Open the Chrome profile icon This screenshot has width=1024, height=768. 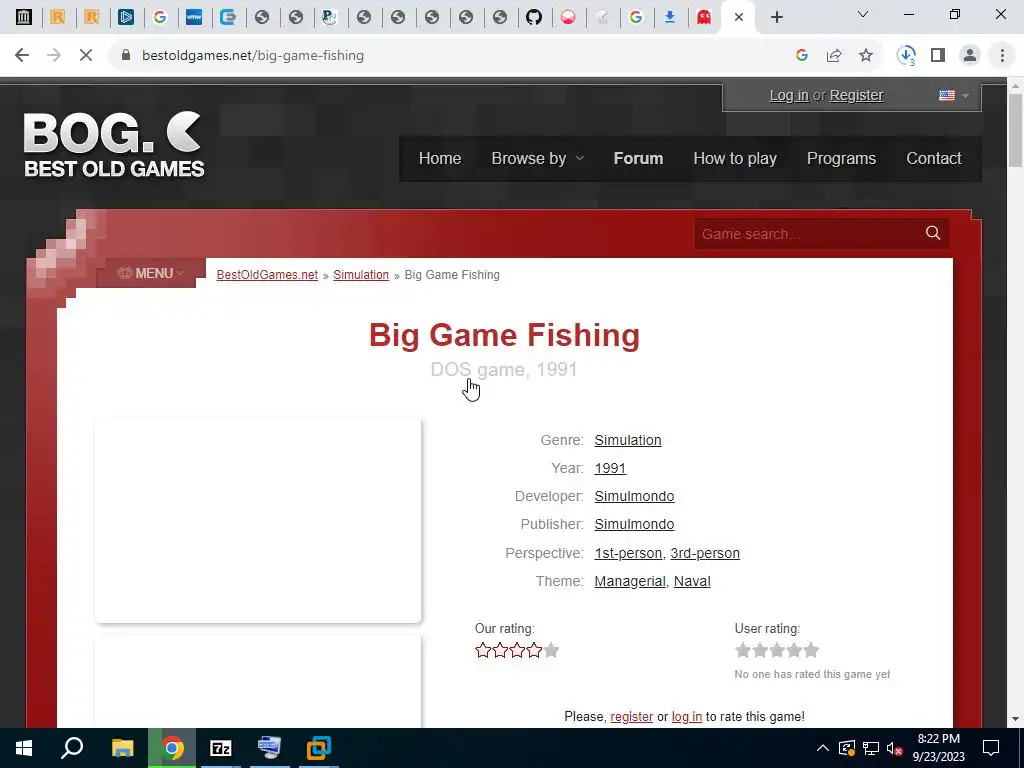970,56
